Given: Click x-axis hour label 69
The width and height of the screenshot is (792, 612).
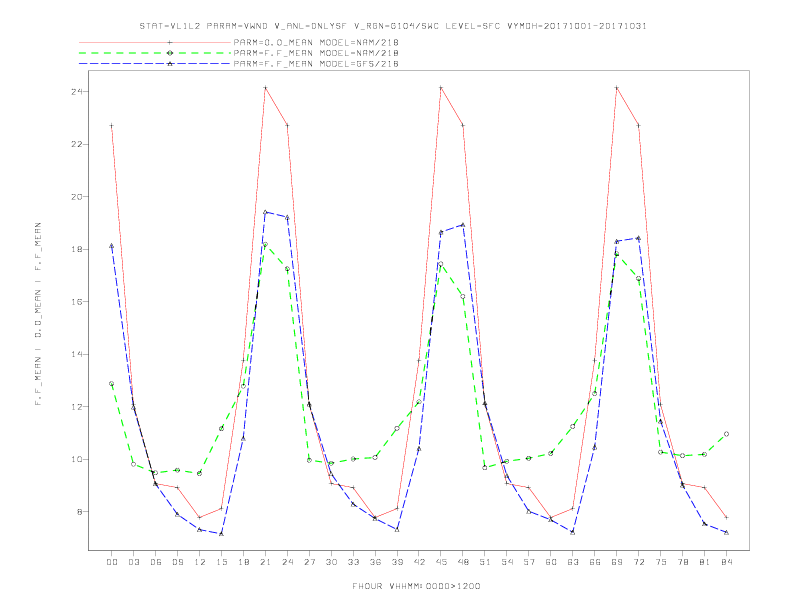Looking at the screenshot, I should 617,562.
